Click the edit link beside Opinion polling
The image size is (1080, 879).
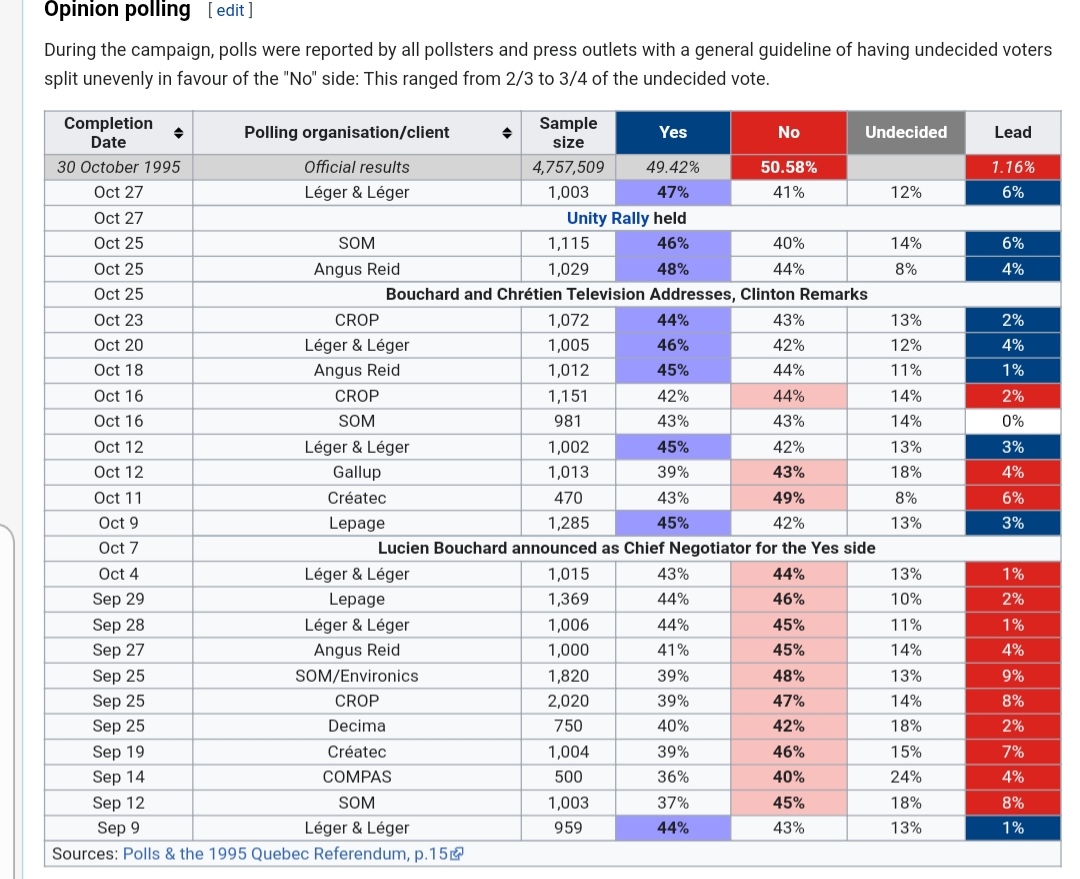[x=229, y=10]
